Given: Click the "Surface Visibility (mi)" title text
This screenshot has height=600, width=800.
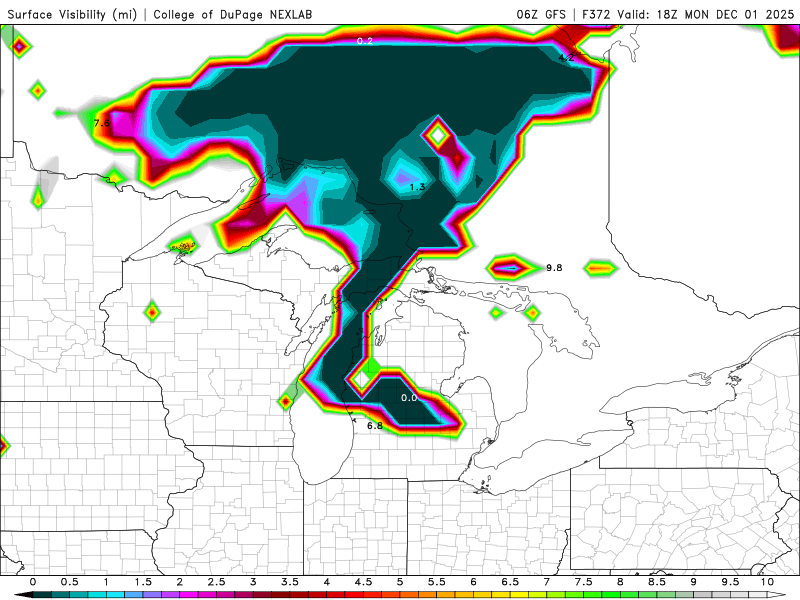Looking at the screenshot, I should tap(72, 14).
